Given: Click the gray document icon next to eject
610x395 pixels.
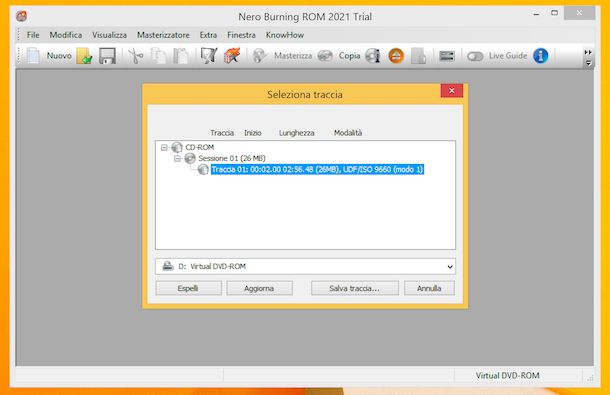Looking at the screenshot, I should [419, 56].
